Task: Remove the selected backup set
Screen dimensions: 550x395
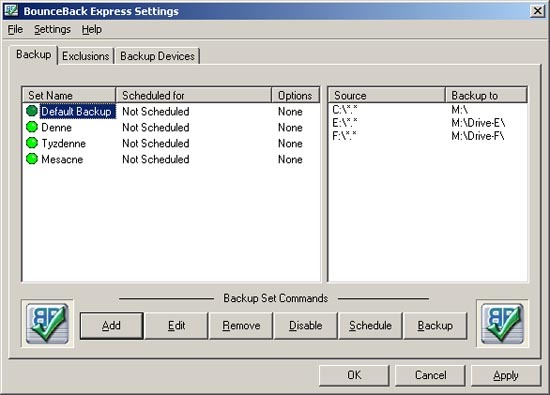Action: [241, 326]
